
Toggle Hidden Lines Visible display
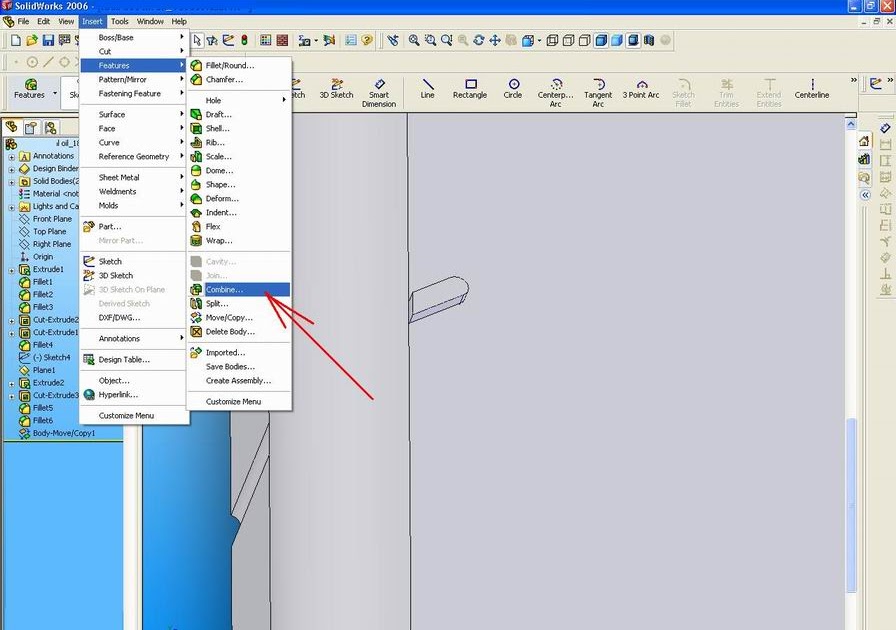(x=569, y=40)
